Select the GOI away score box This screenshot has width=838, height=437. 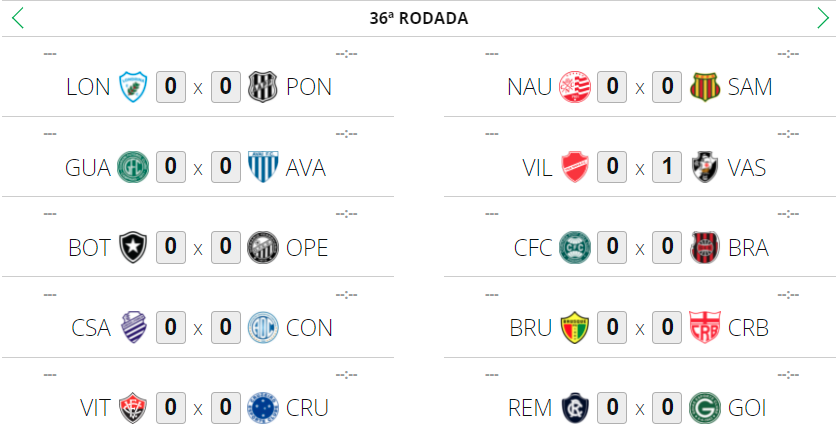667,407
